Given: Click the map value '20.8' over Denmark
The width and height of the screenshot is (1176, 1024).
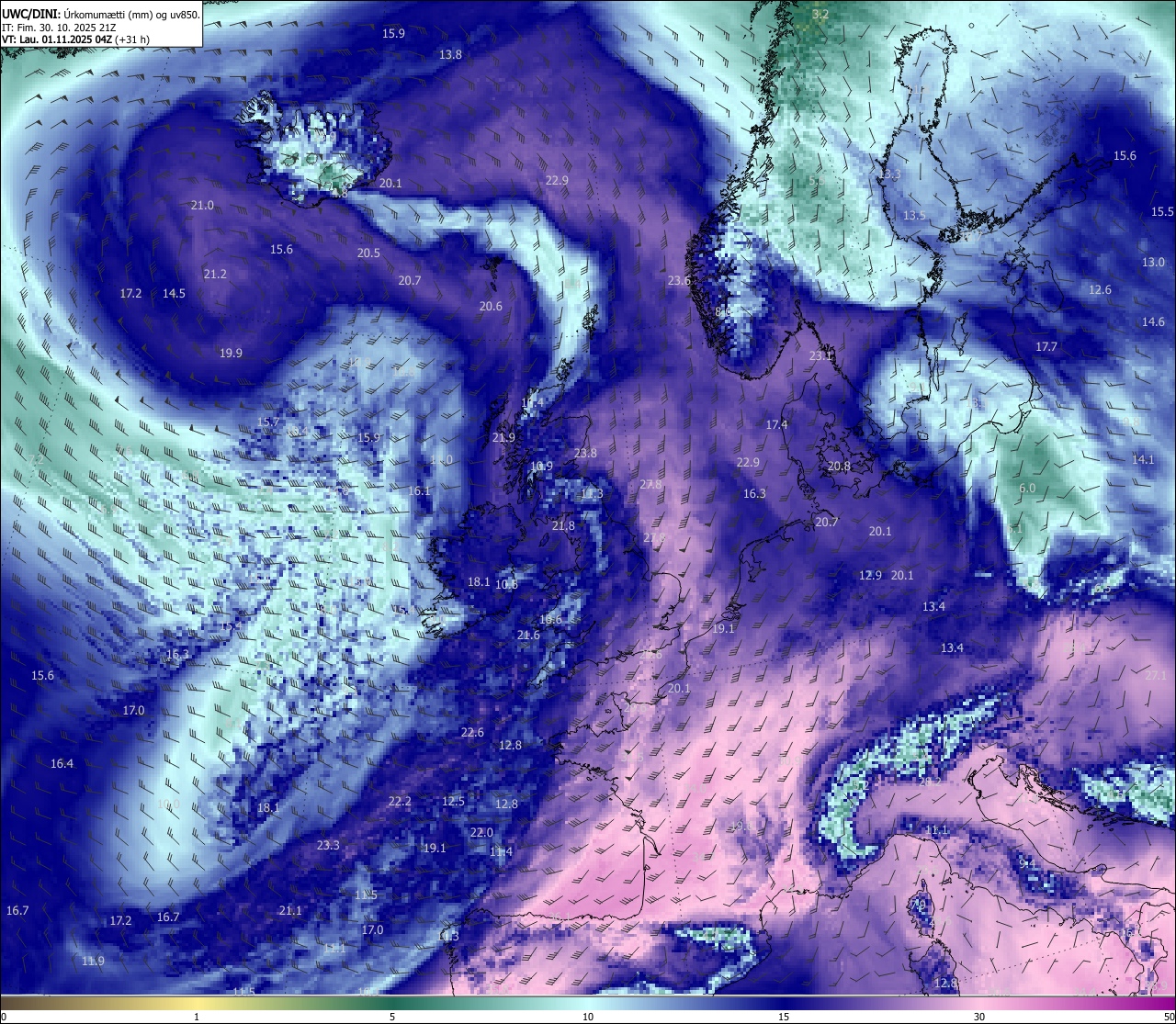Looking at the screenshot, I should coord(839,467).
